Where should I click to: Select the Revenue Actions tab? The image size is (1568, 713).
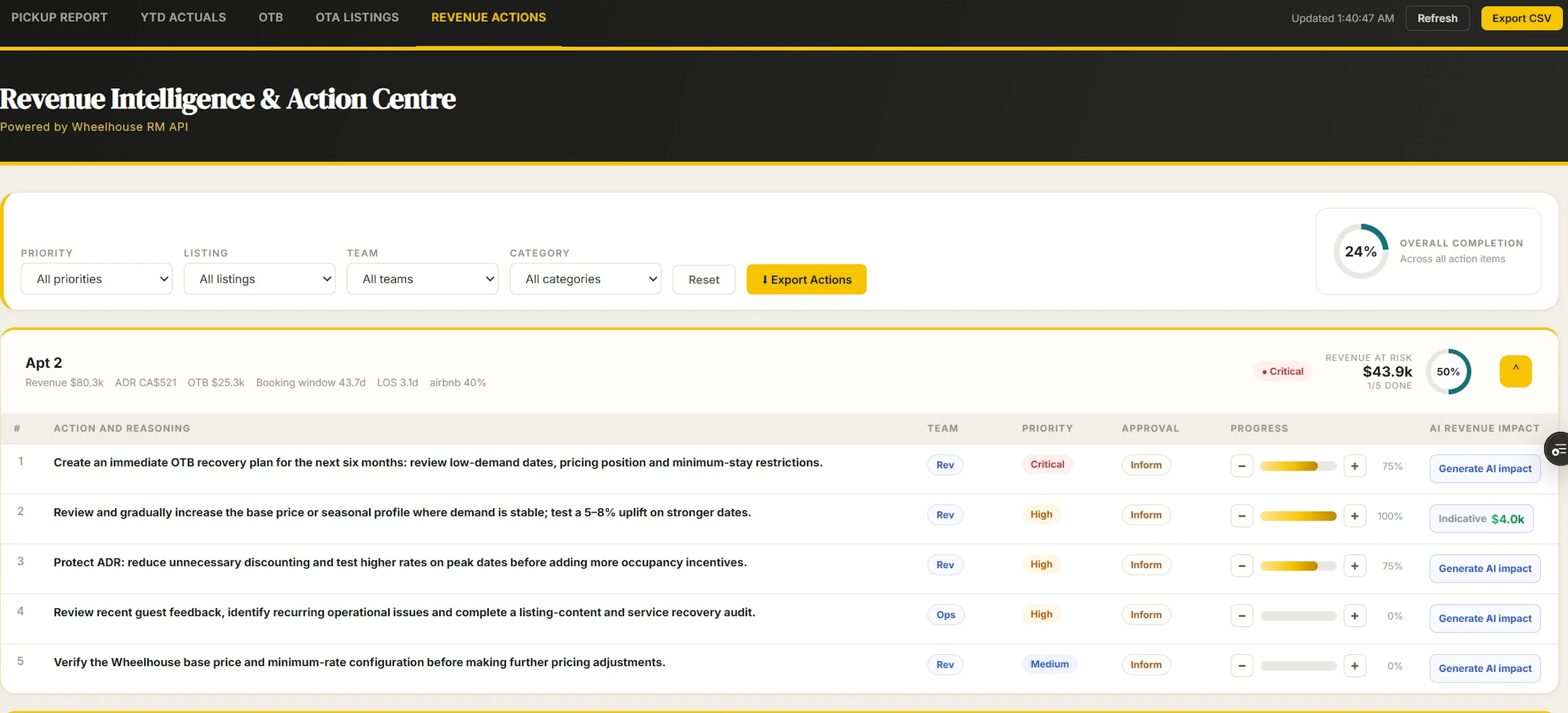[489, 18]
